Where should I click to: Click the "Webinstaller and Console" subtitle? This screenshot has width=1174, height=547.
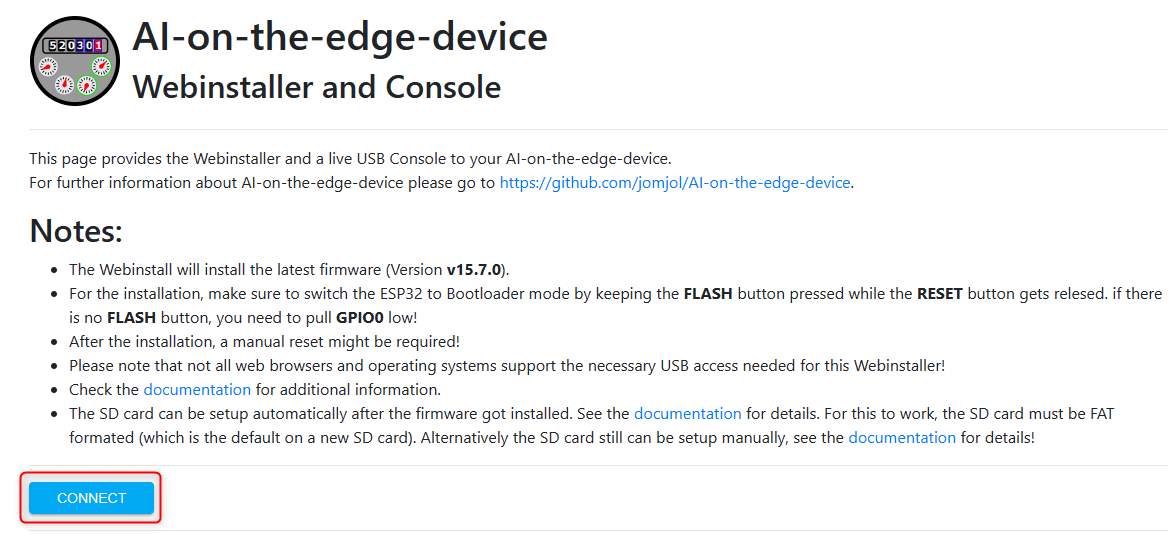point(317,88)
